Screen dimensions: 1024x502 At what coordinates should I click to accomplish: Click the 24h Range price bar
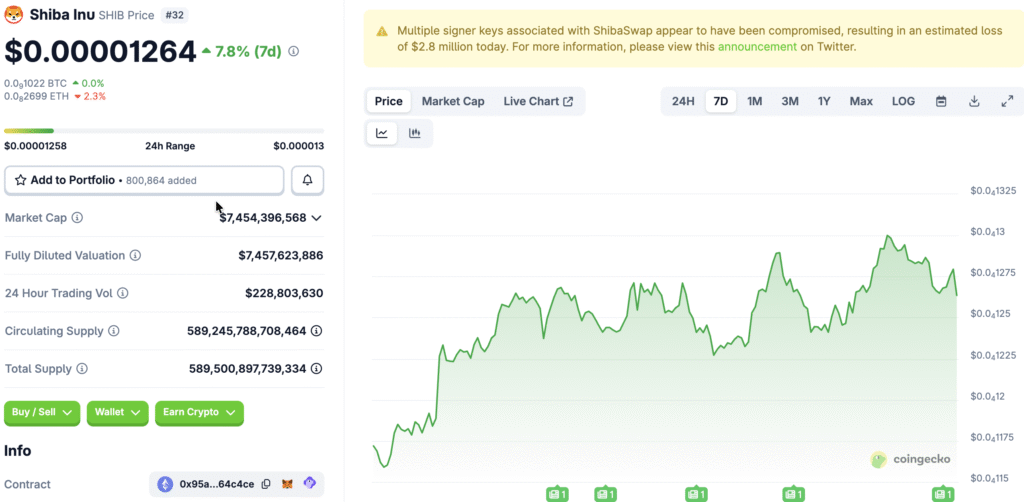(x=164, y=130)
